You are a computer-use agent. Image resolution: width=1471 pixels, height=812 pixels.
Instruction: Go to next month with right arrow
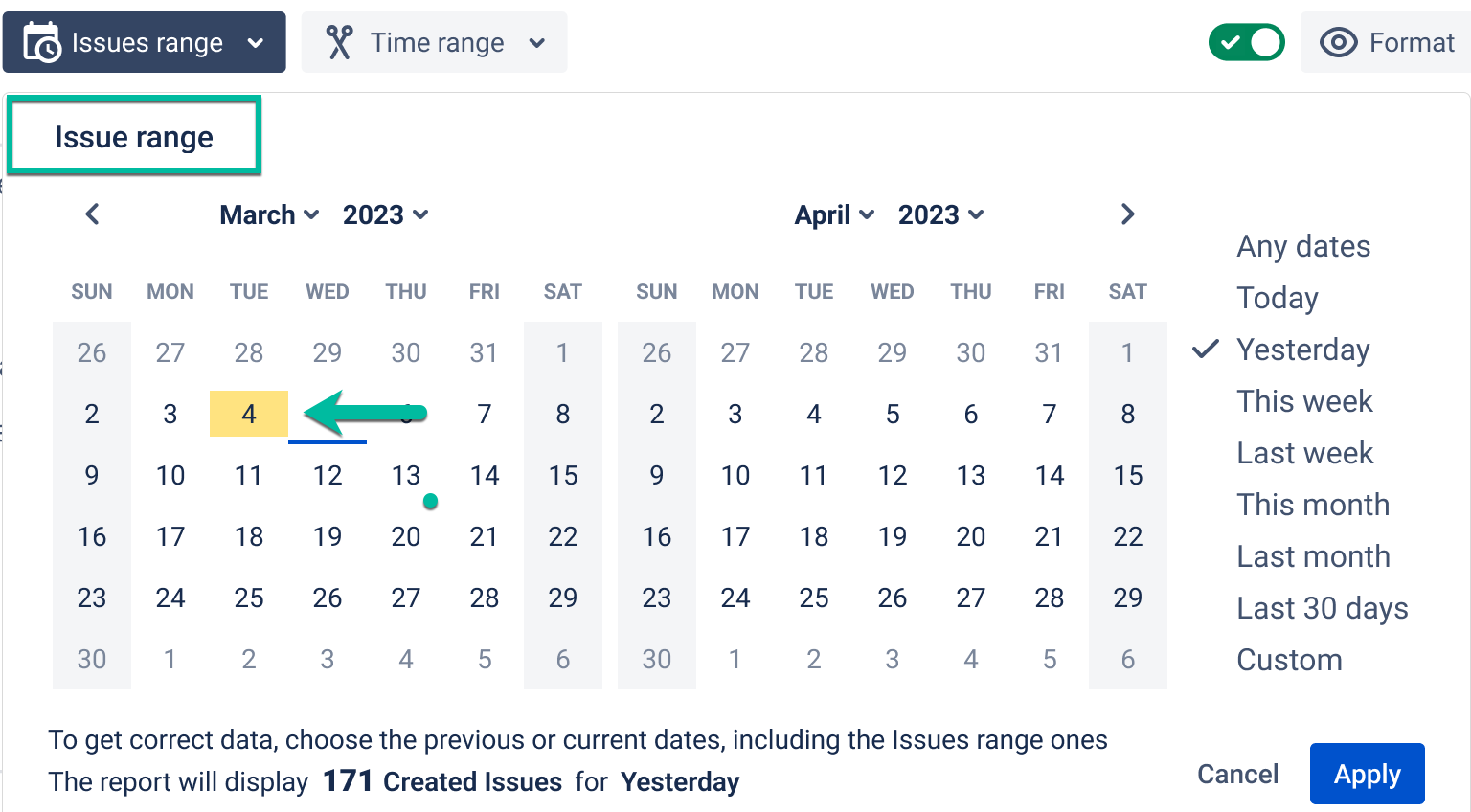(1127, 214)
